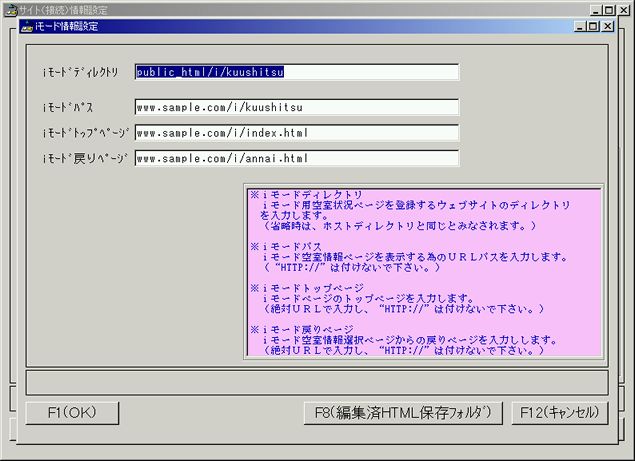Close the iモード情報設定 dialog

click(608, 26)
